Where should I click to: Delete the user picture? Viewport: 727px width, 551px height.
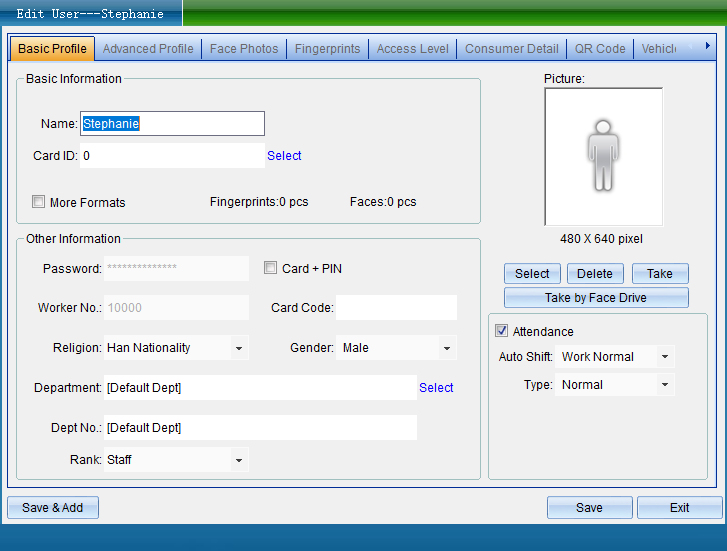pos(595,274)
